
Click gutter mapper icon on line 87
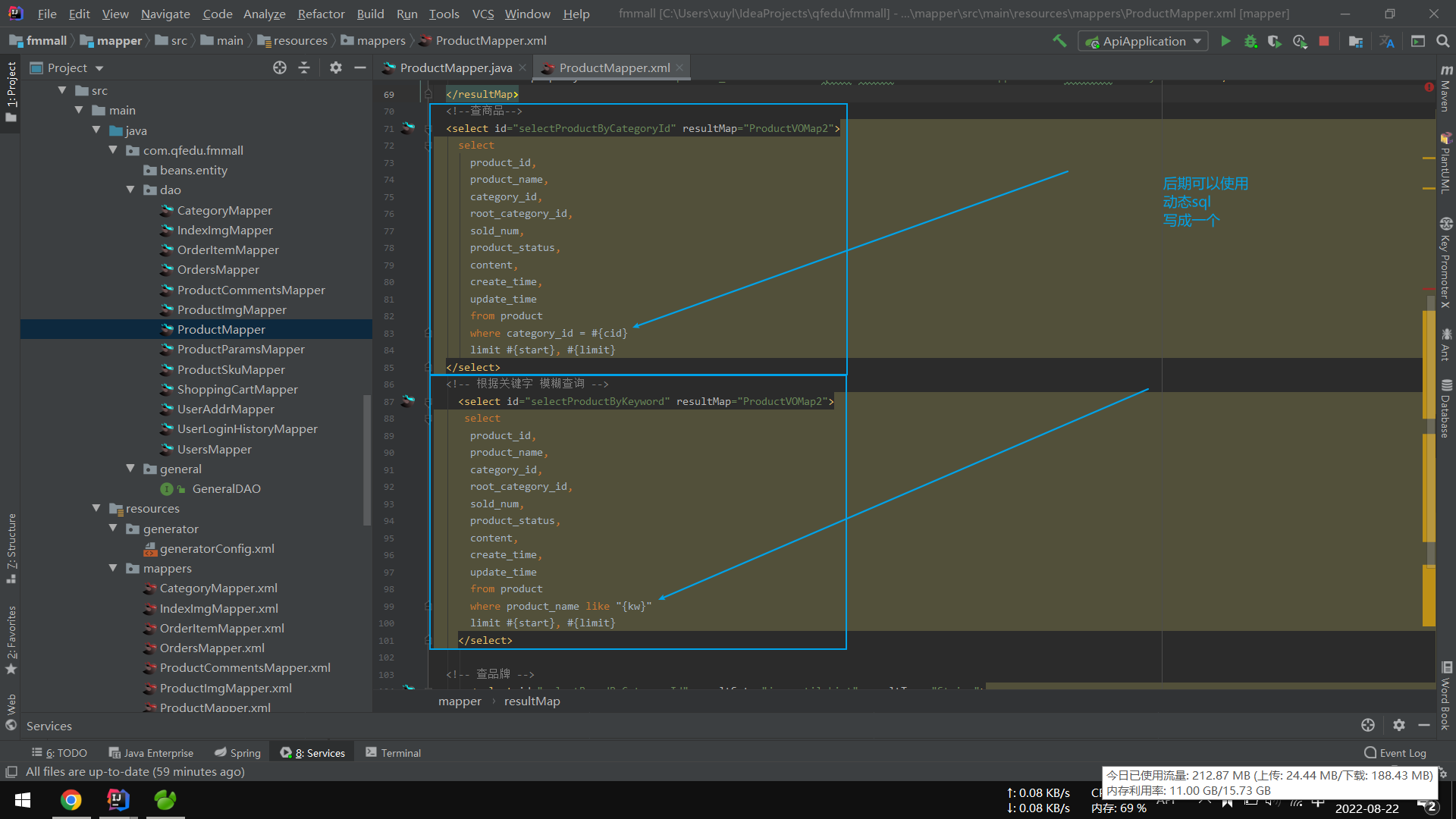pos(408,400)
